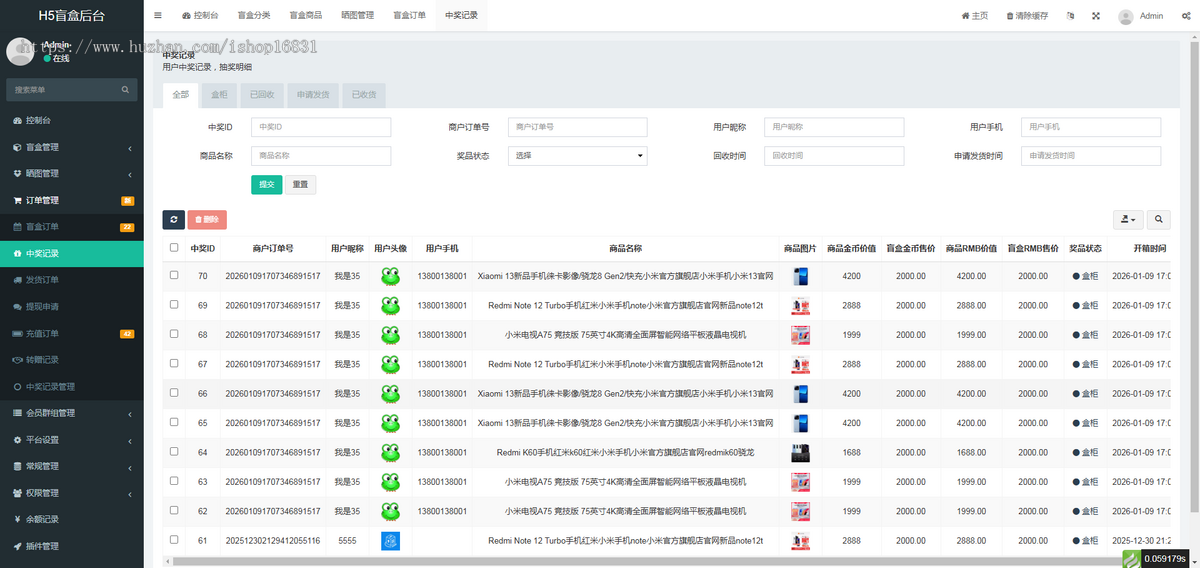Click the fullscreen icon in the top bar

1095,16
